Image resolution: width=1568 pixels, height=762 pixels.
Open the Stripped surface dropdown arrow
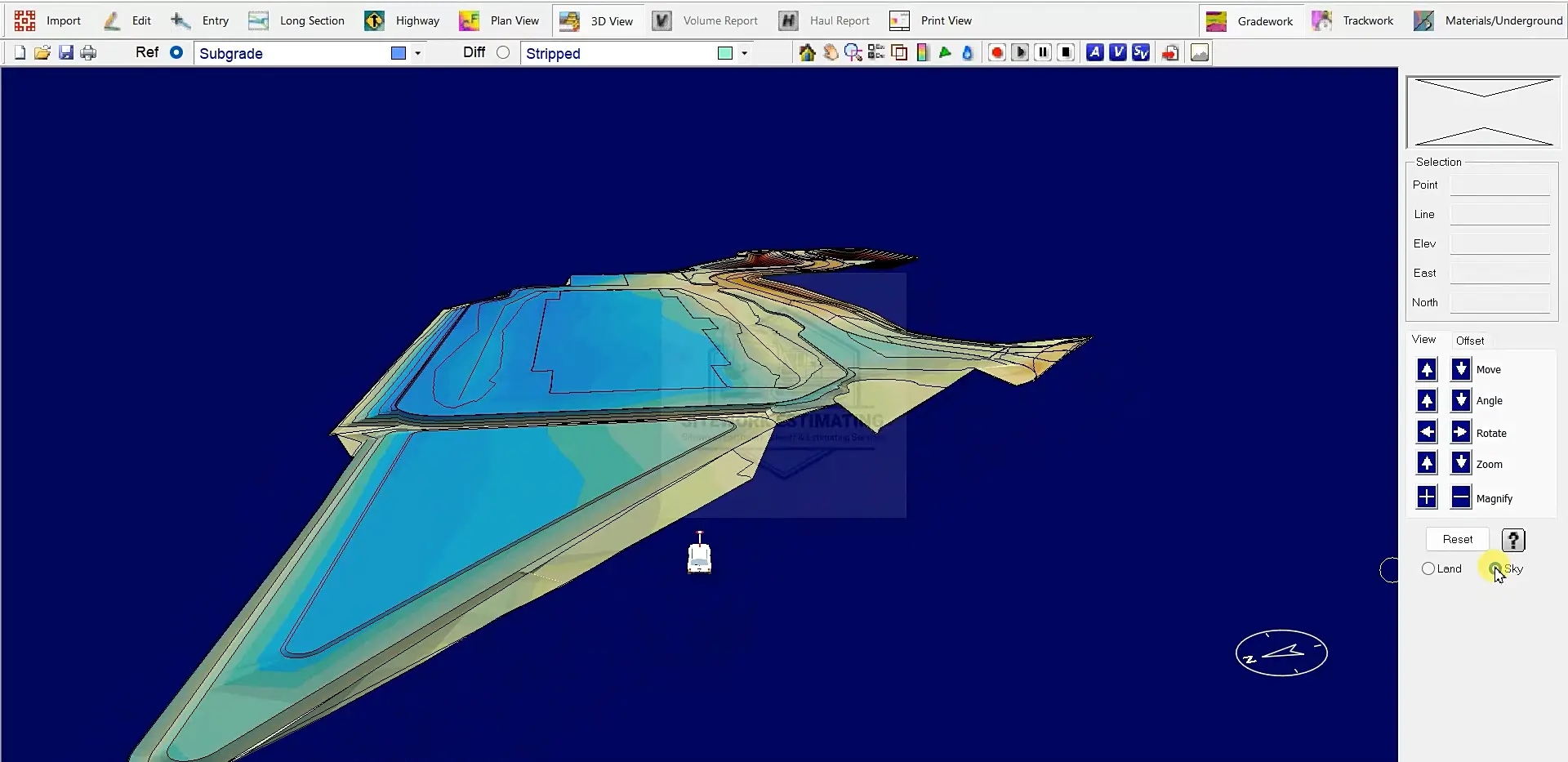[744, 53]
